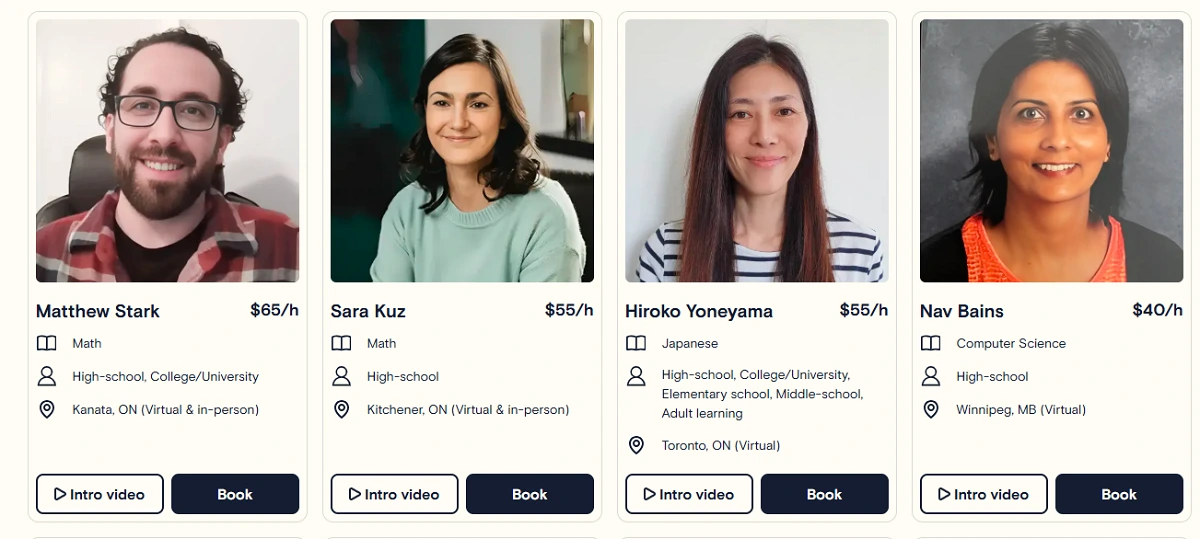
Task: Click the location pin next to Kanata, ON
Action: click(46, 409)
